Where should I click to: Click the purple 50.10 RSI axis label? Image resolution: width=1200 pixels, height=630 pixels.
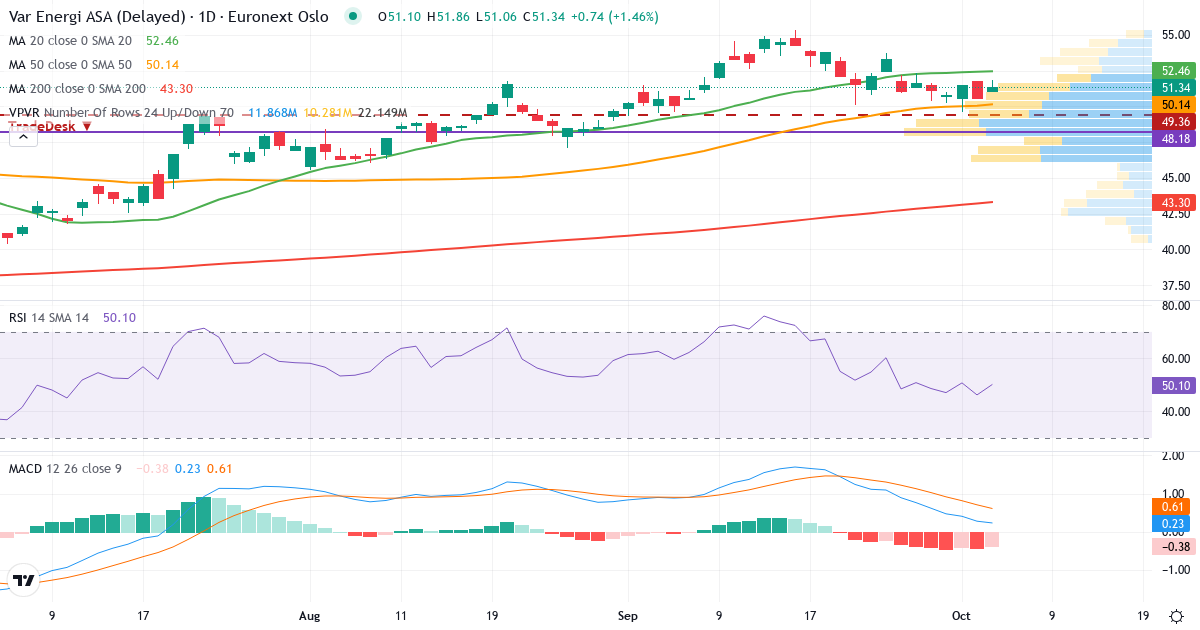[x=1175, y=385]
